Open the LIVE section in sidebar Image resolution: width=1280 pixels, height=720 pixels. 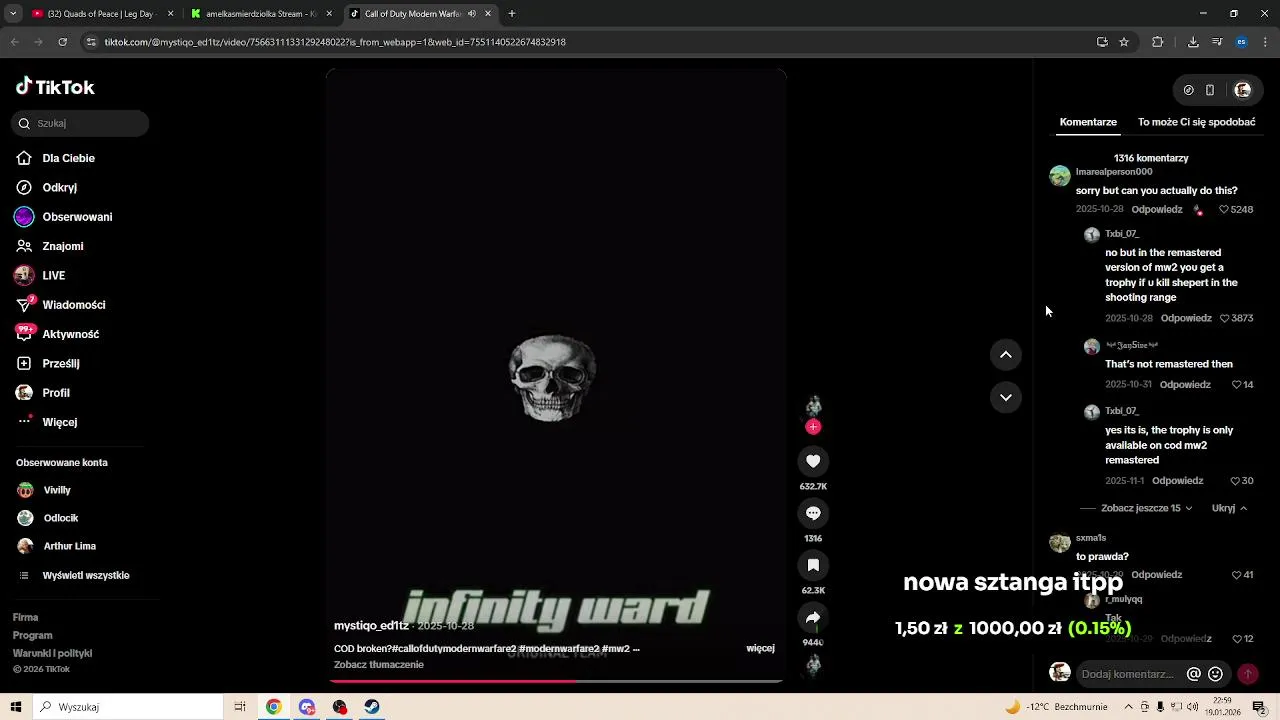[40, 275]
